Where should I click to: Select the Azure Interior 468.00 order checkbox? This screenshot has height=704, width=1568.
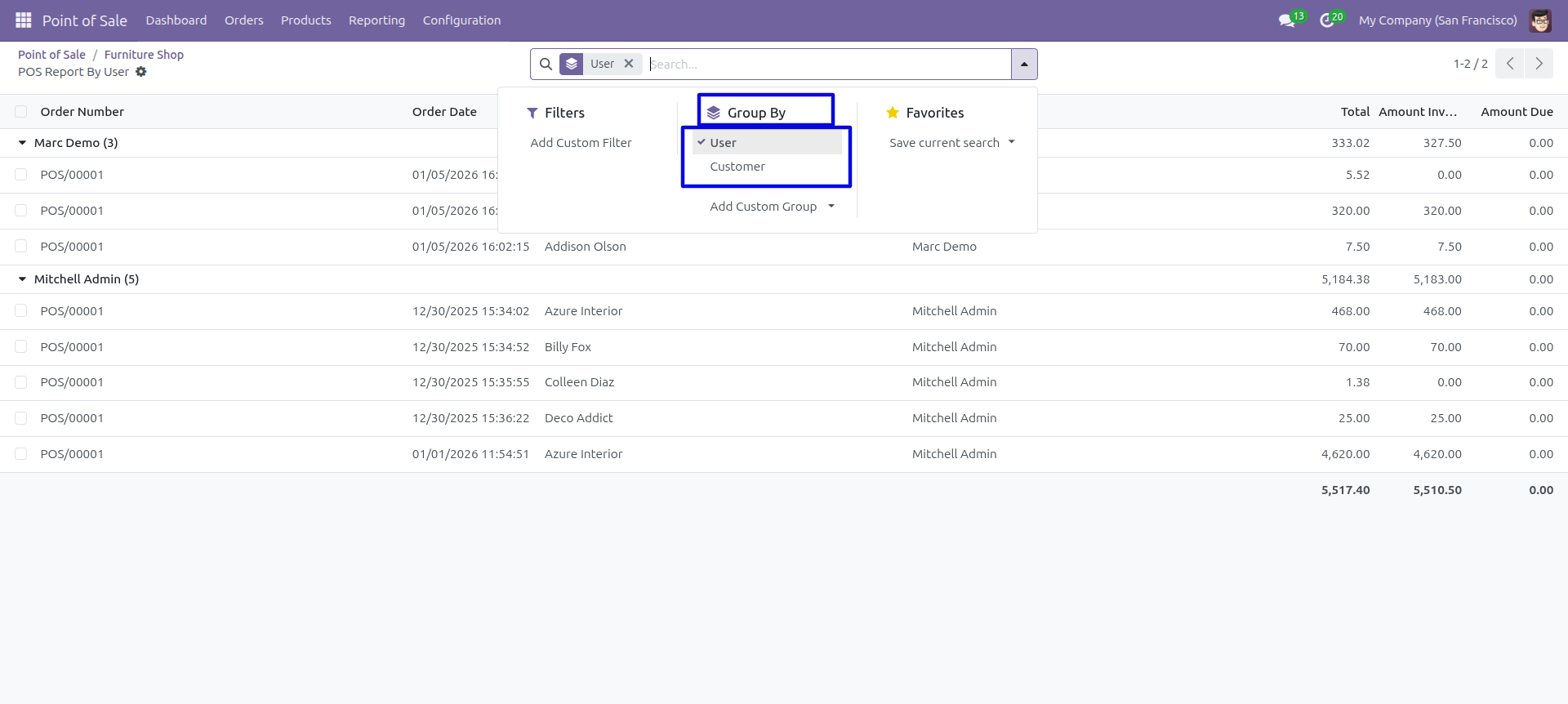point(21,311)
